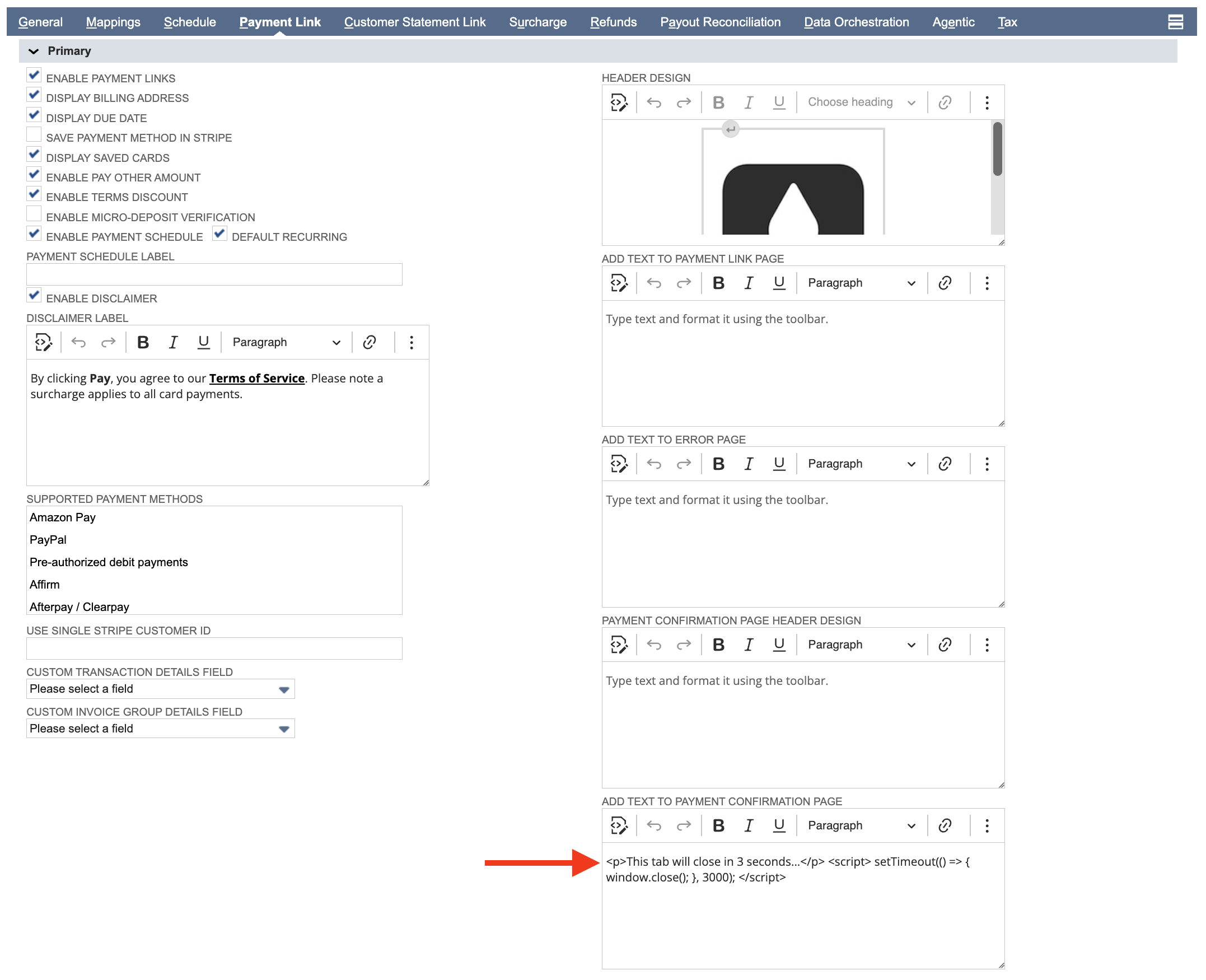Uncheck Enable Payment Links
This screenshot has width=1206, height=980.
34,76
